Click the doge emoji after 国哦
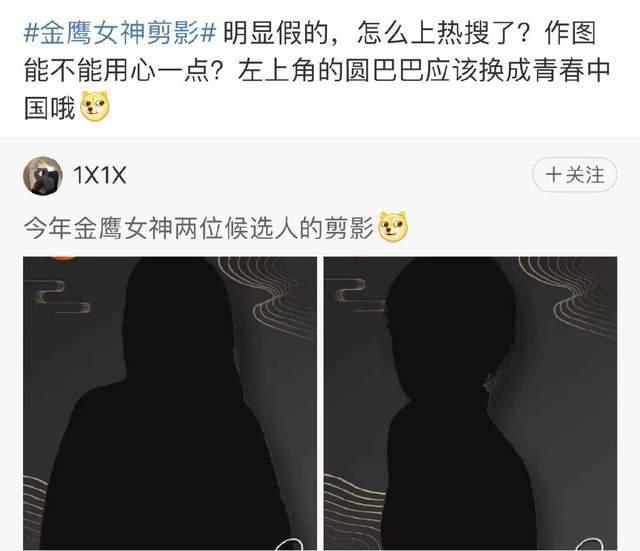 point(95,107)
